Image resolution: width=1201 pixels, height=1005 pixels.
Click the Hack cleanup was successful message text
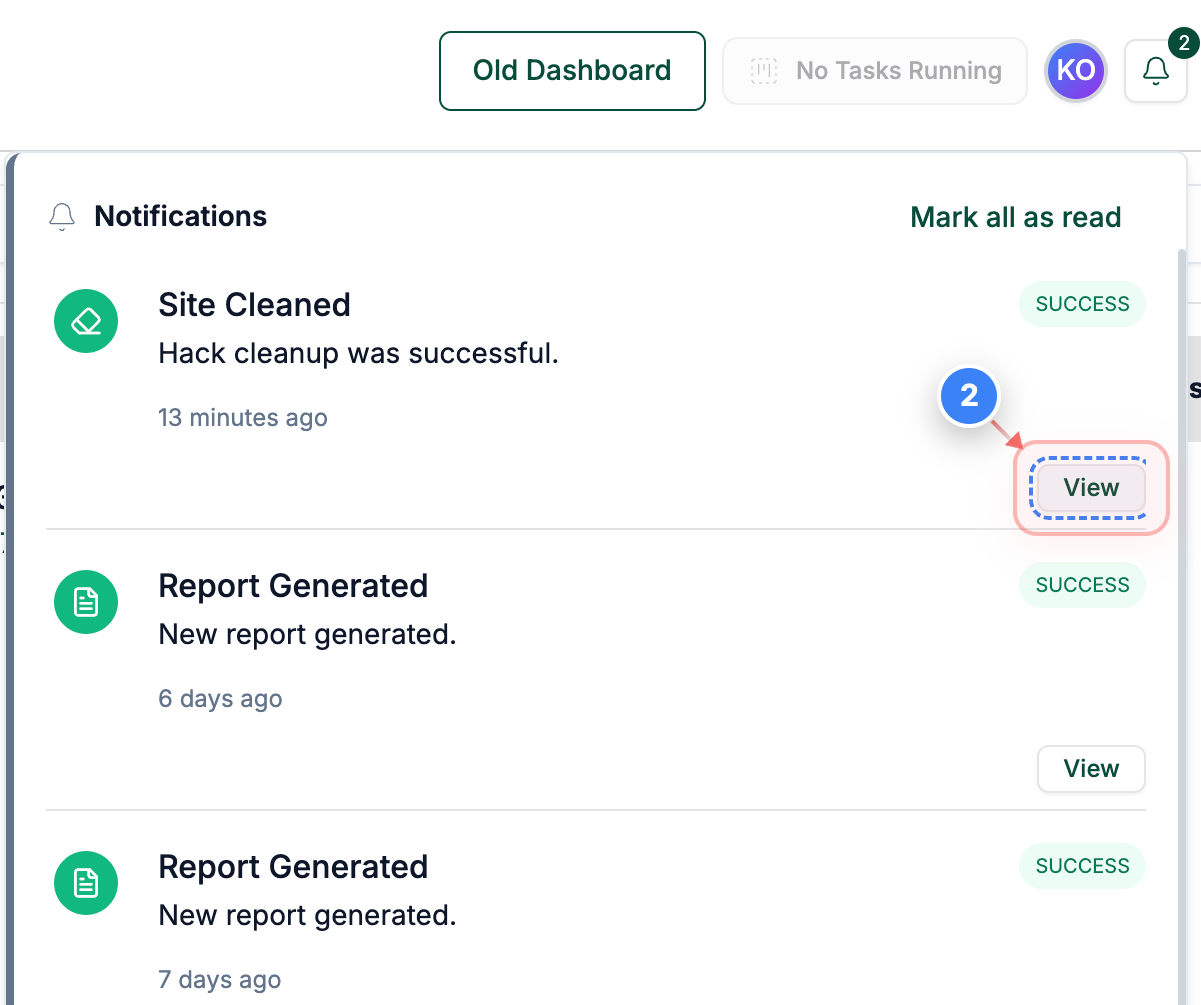coord(359,354)
